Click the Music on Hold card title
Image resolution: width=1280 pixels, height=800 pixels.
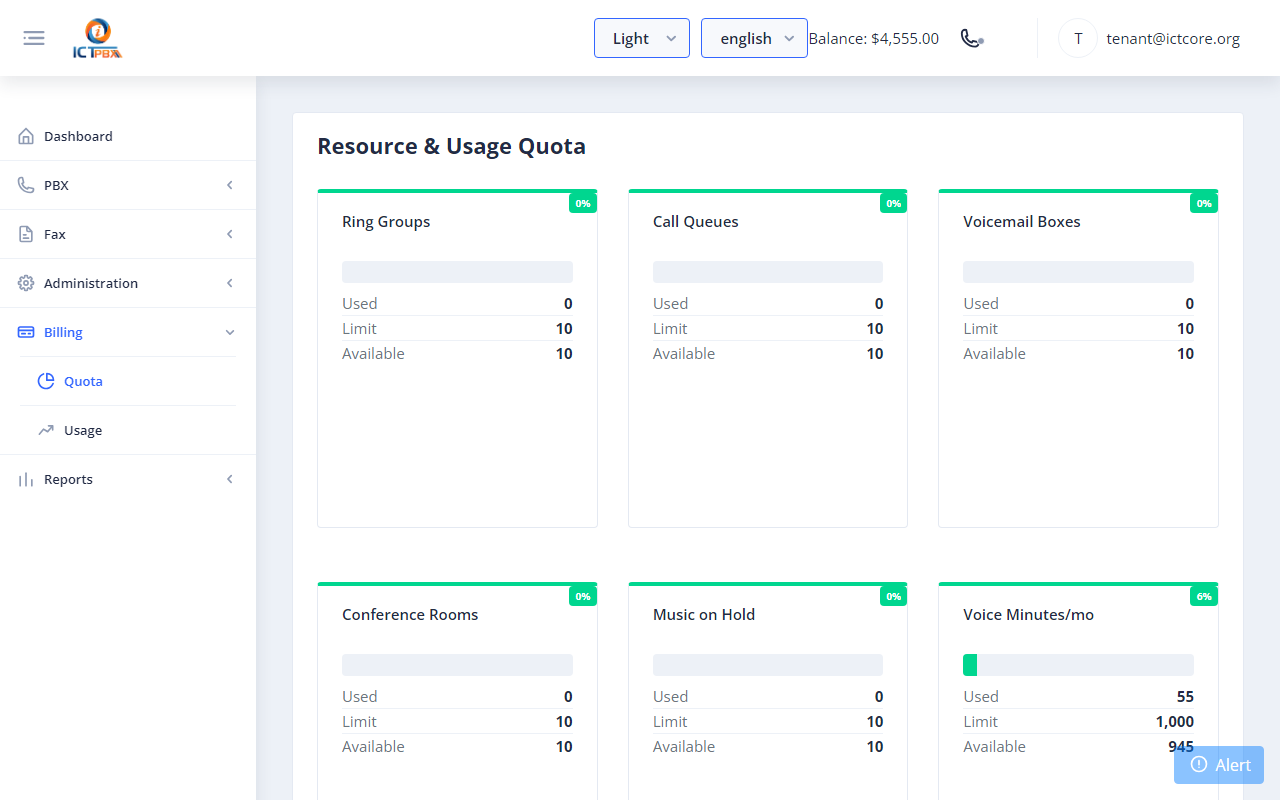coord(704,615)
